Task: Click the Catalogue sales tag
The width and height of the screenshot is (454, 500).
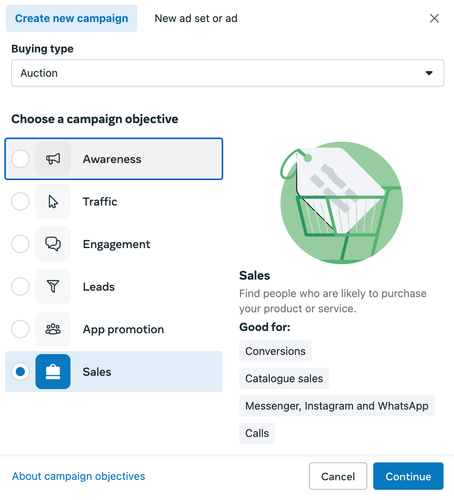Action: click(x=284, y=378)
